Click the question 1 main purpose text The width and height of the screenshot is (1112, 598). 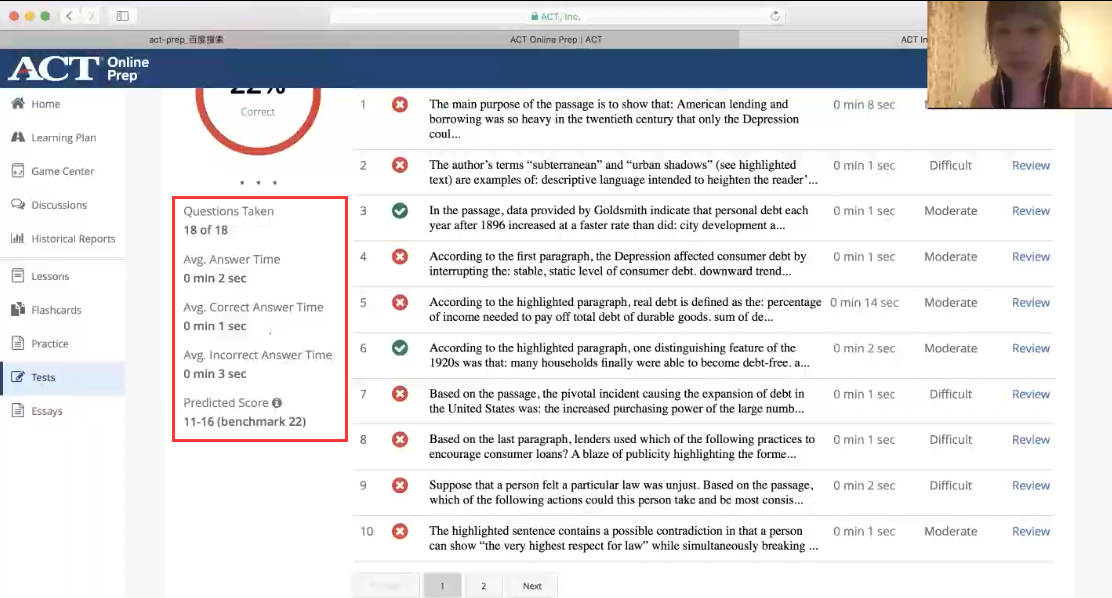tap(614, 119)
